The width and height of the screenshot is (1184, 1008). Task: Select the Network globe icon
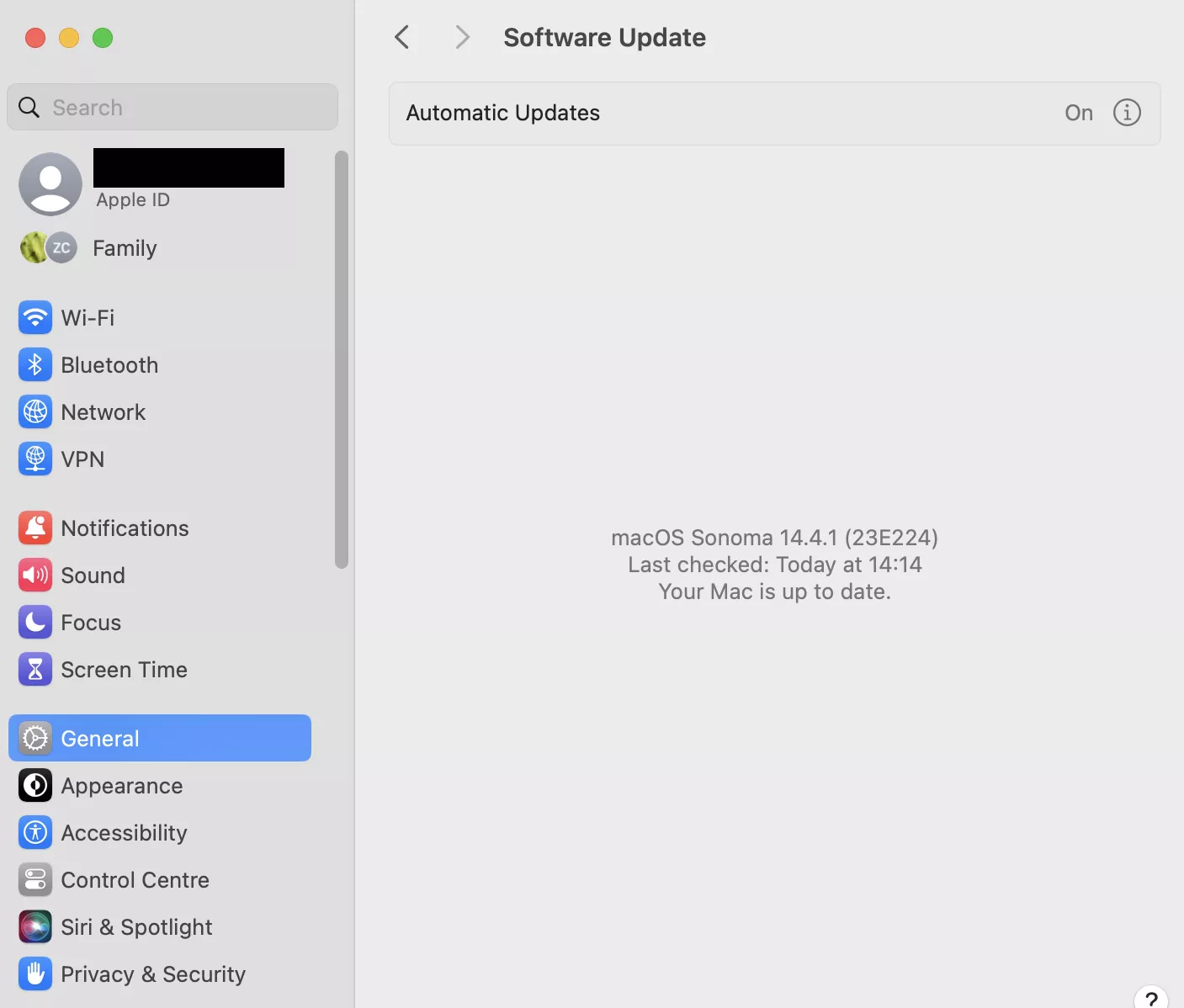click(x=35, y=412)
